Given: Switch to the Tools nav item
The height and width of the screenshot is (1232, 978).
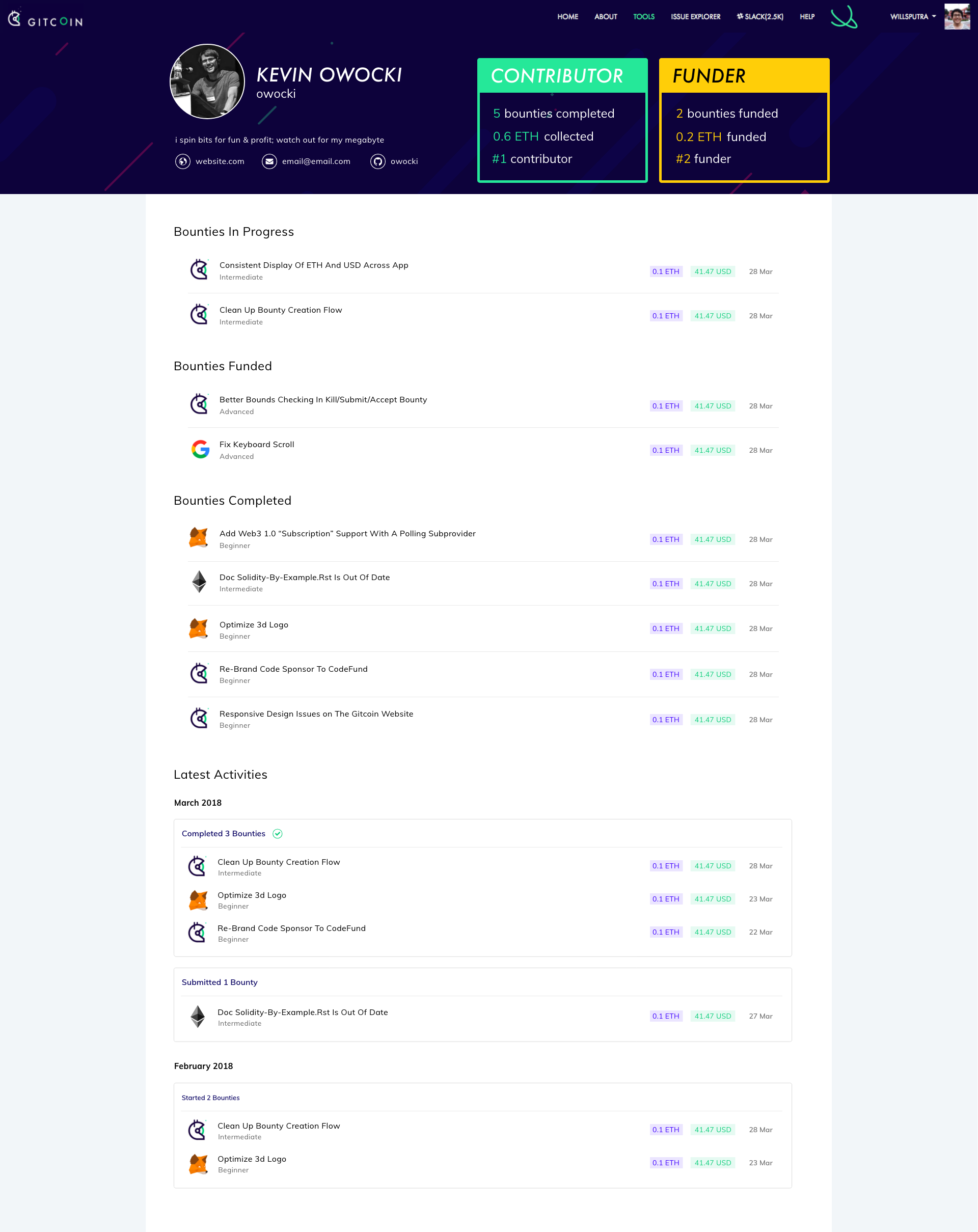Looking at the screenshot, I should (644, 17).
